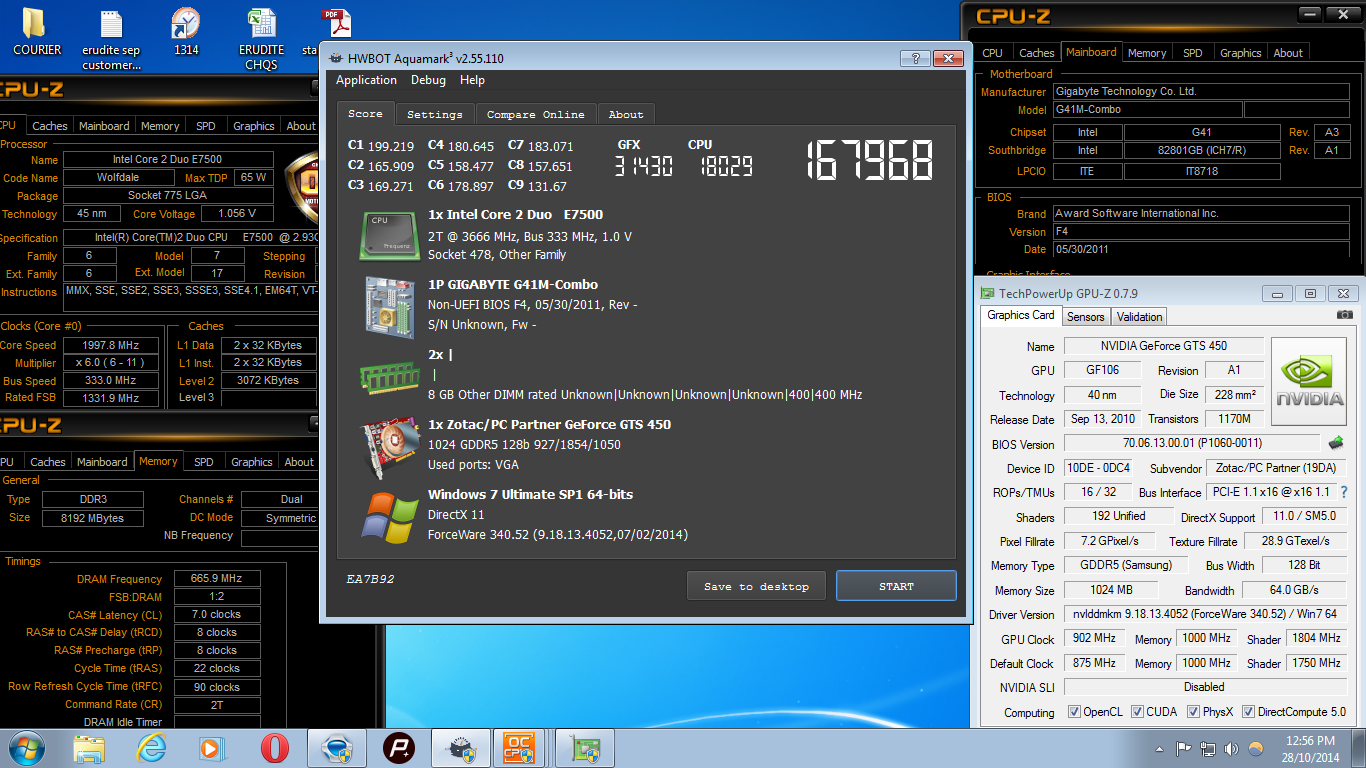This screenshot has height=768, width=1366.
Task: Click the Windows logo icon in Aquamark
Action: point(389,516)
